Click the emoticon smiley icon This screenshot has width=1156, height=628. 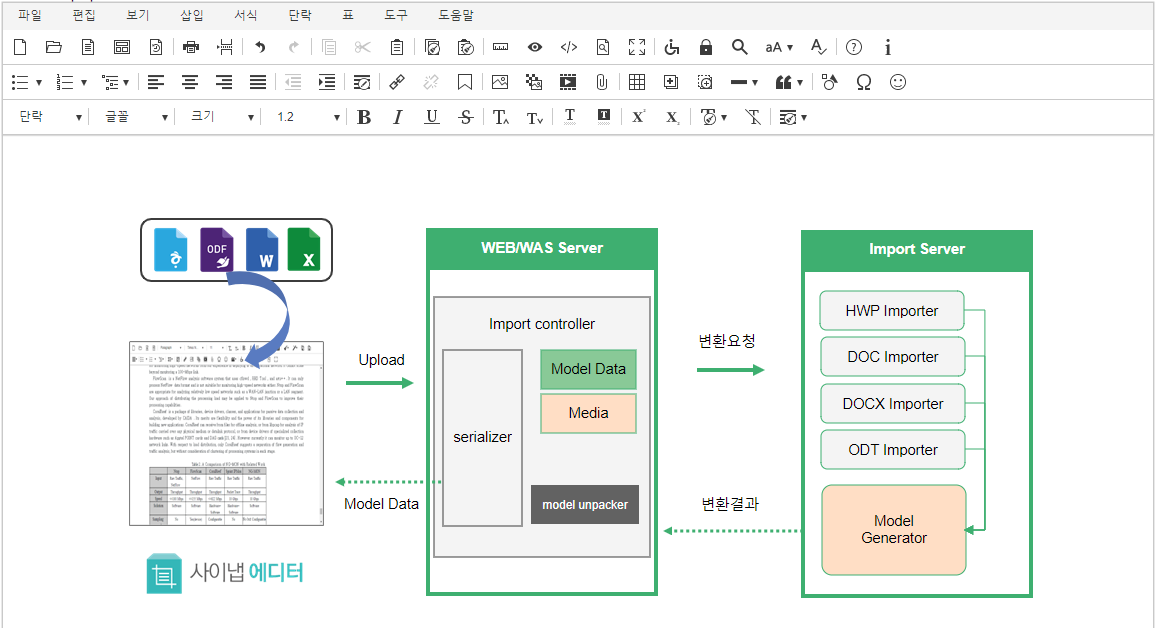tap(897, 82)
